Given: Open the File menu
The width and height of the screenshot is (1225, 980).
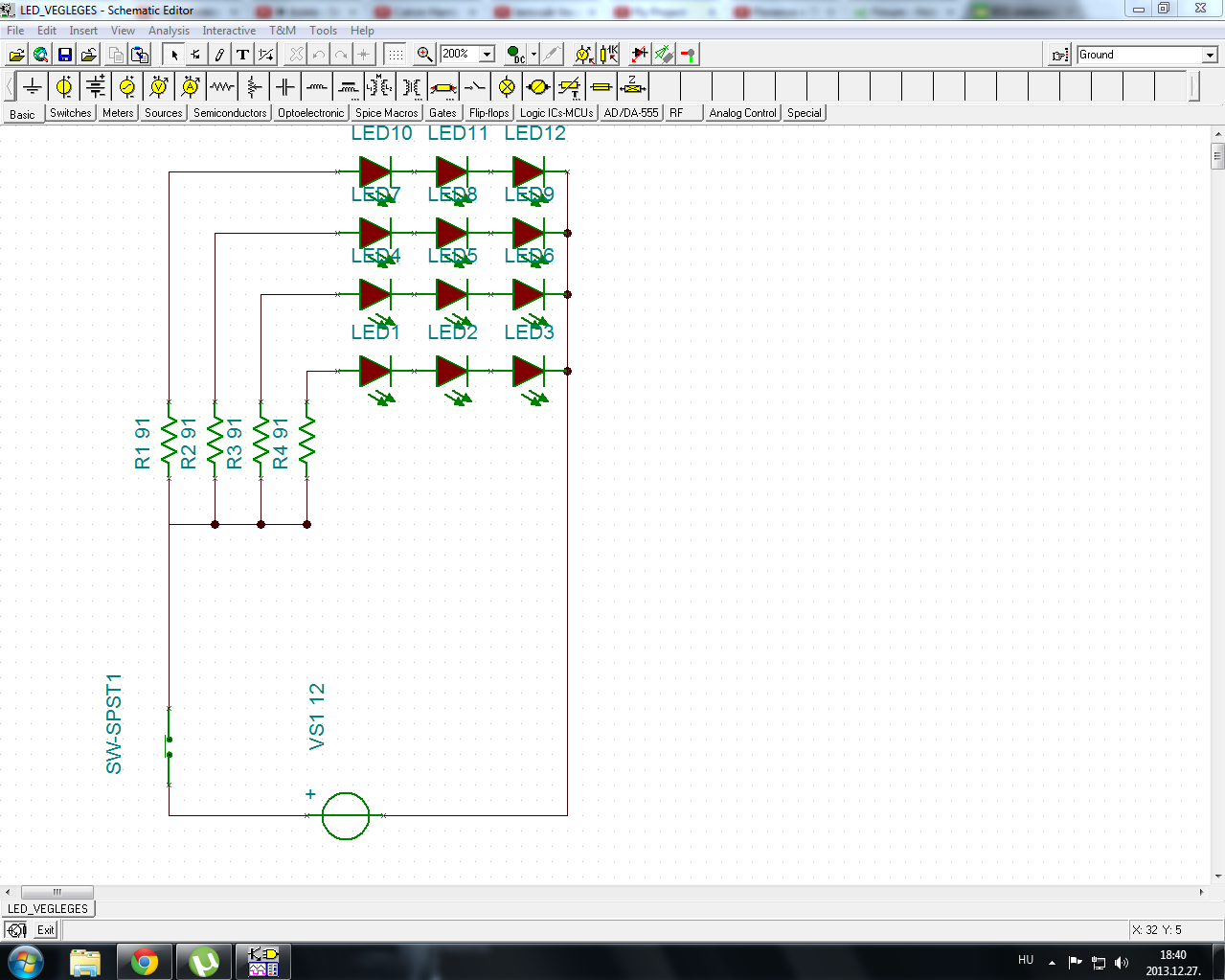Looking at the screenshot, I should click(15, 31).
